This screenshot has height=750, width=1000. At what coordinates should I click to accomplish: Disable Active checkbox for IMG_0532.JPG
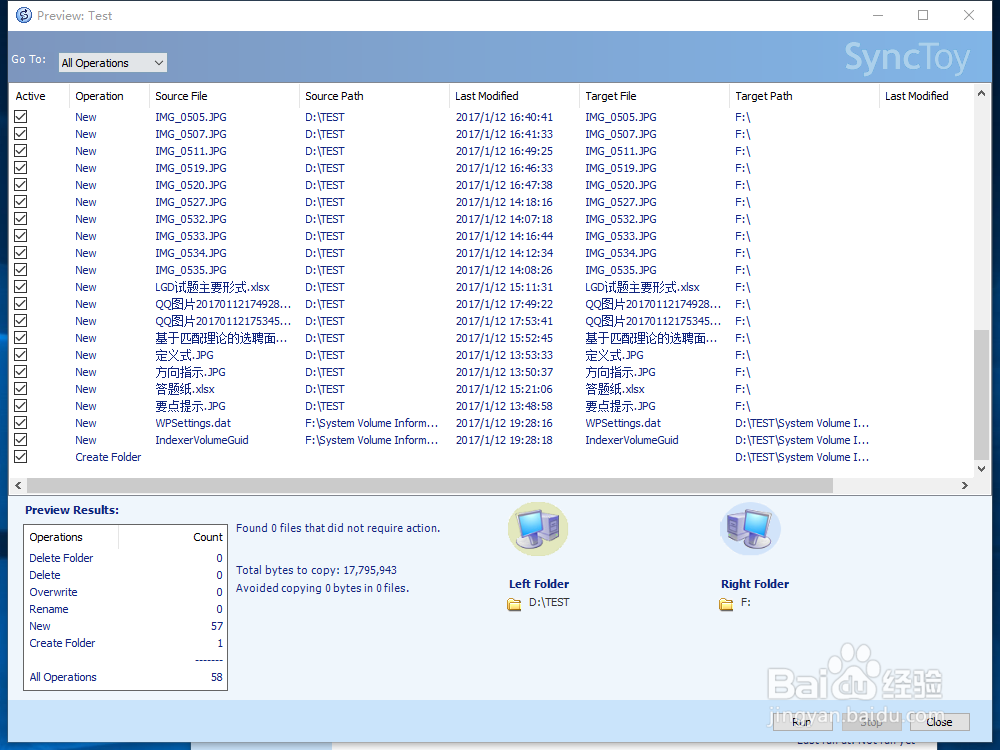click(x=20, y=219)
